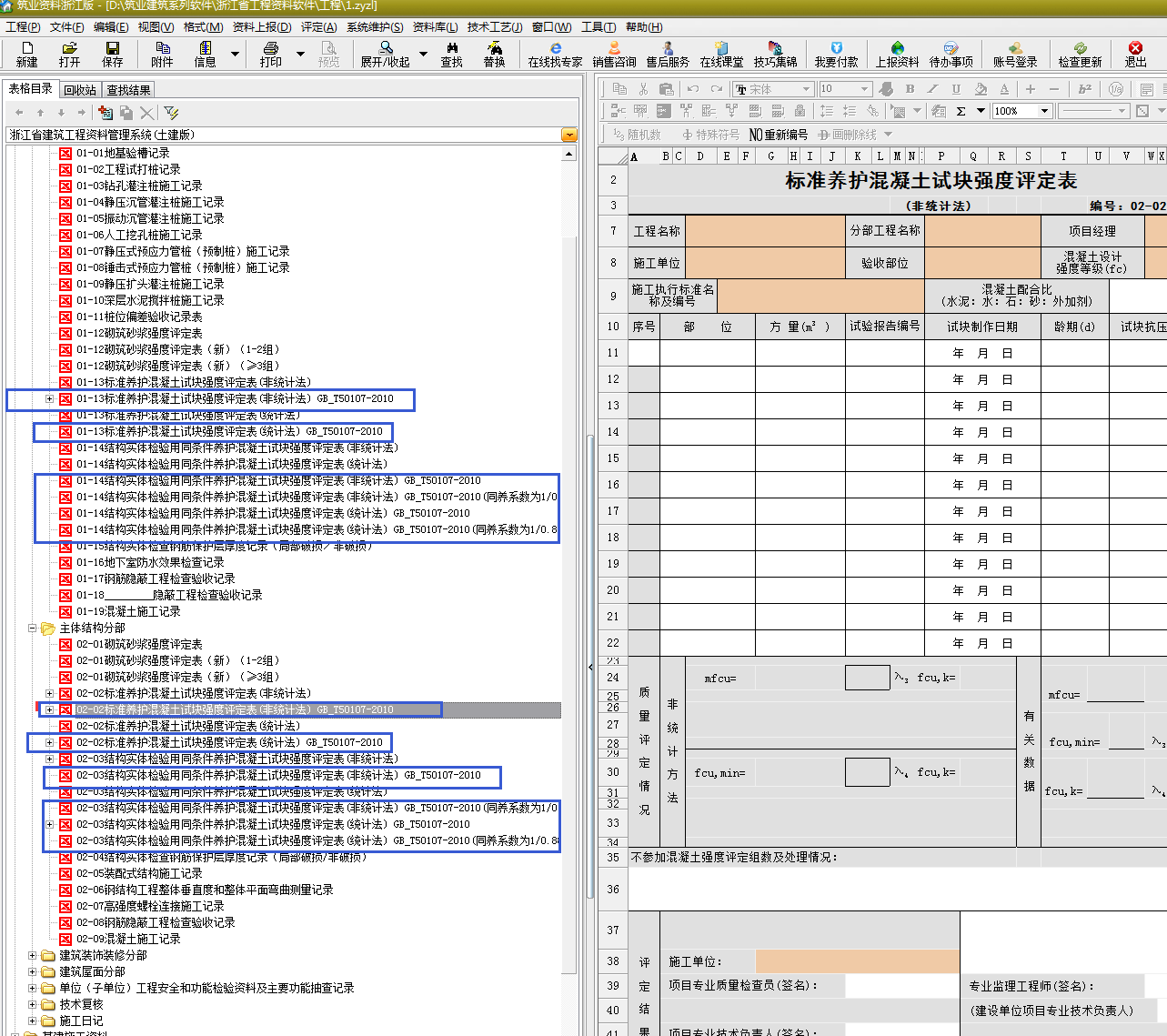Image resolution: width=1167 pixels, height=1036 pixels.
Task: Switch to the 查找结果 tab
Action: [129, 90]
